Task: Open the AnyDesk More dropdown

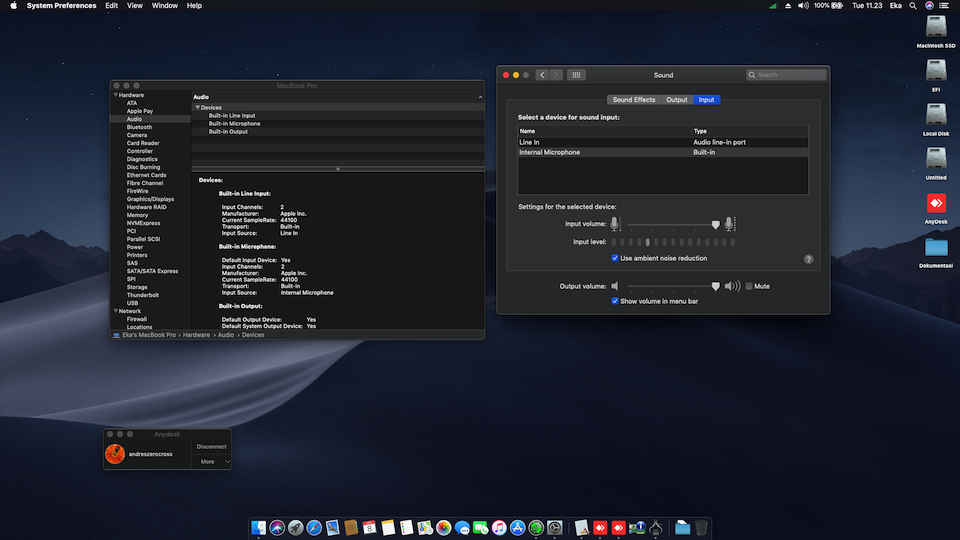Action: (211, 462)
